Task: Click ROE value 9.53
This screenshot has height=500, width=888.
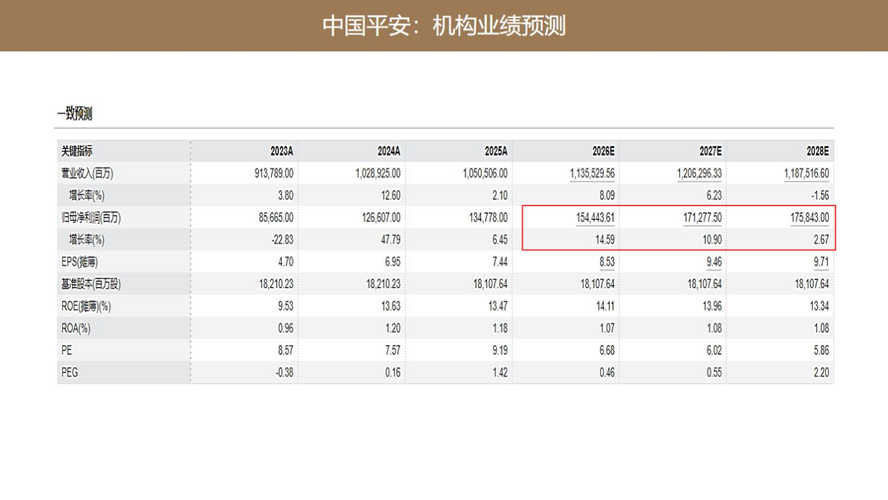Action: point(285,306)
